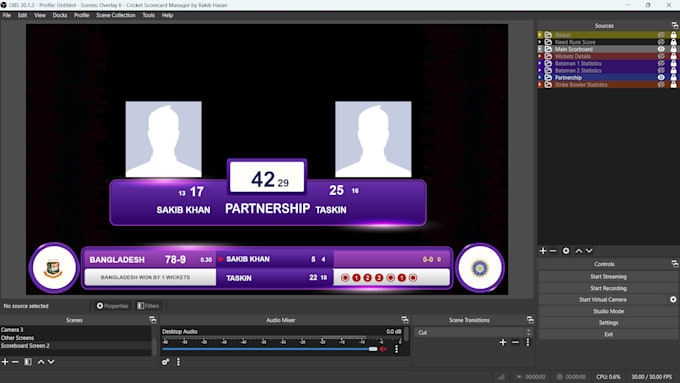Viewport: 680px width, 383px height.
Task: Undock the Sources panel icon
Action: click(674, 26)
